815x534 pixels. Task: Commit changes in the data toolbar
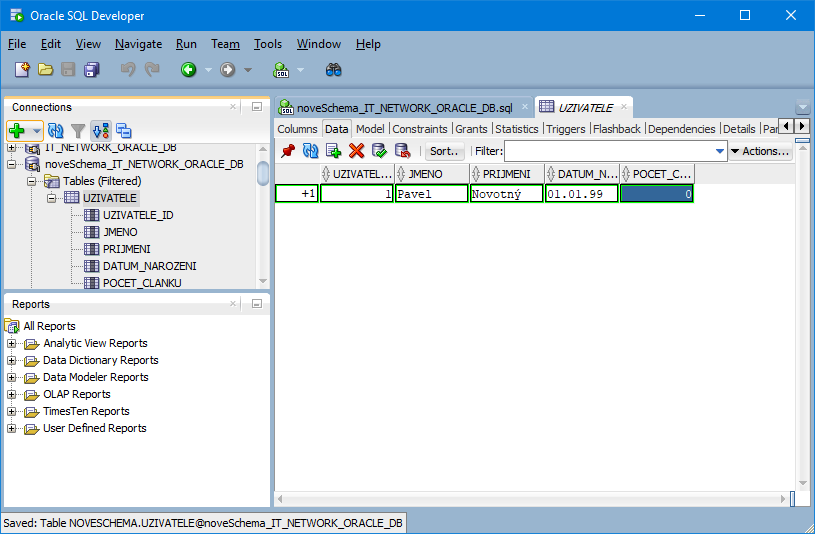[379, 151]
